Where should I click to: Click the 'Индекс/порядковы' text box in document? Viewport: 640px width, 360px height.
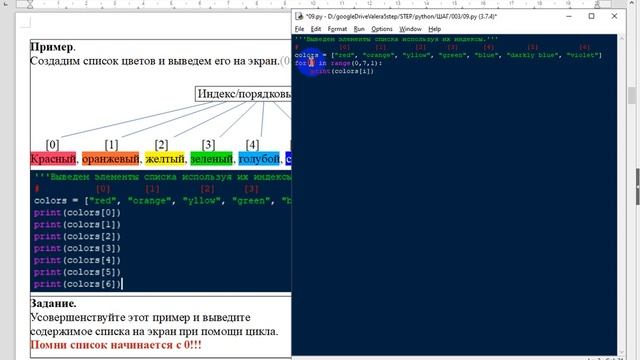tap(244, 94)
